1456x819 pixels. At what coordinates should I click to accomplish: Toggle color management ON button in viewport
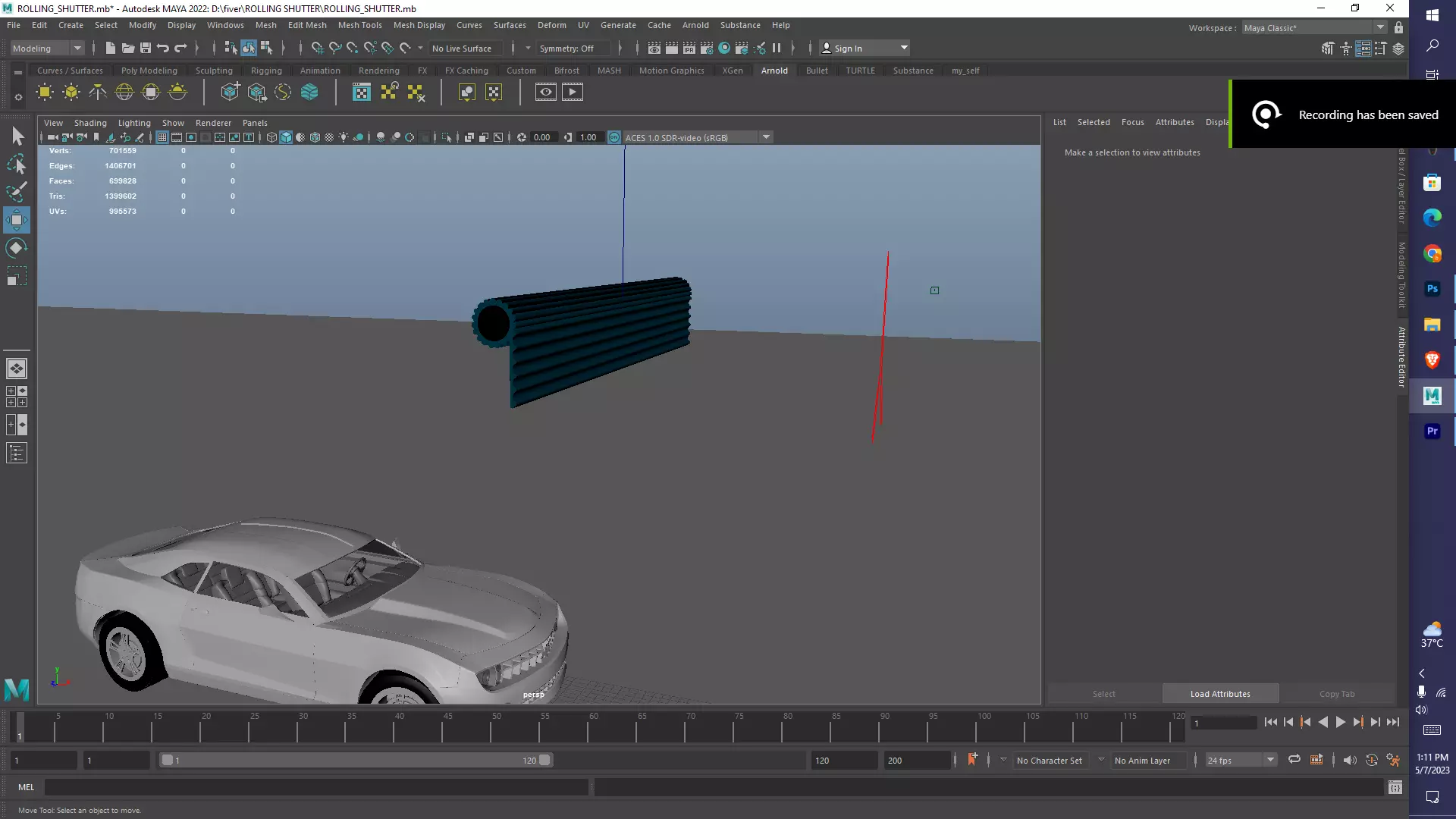click(614, 137)
